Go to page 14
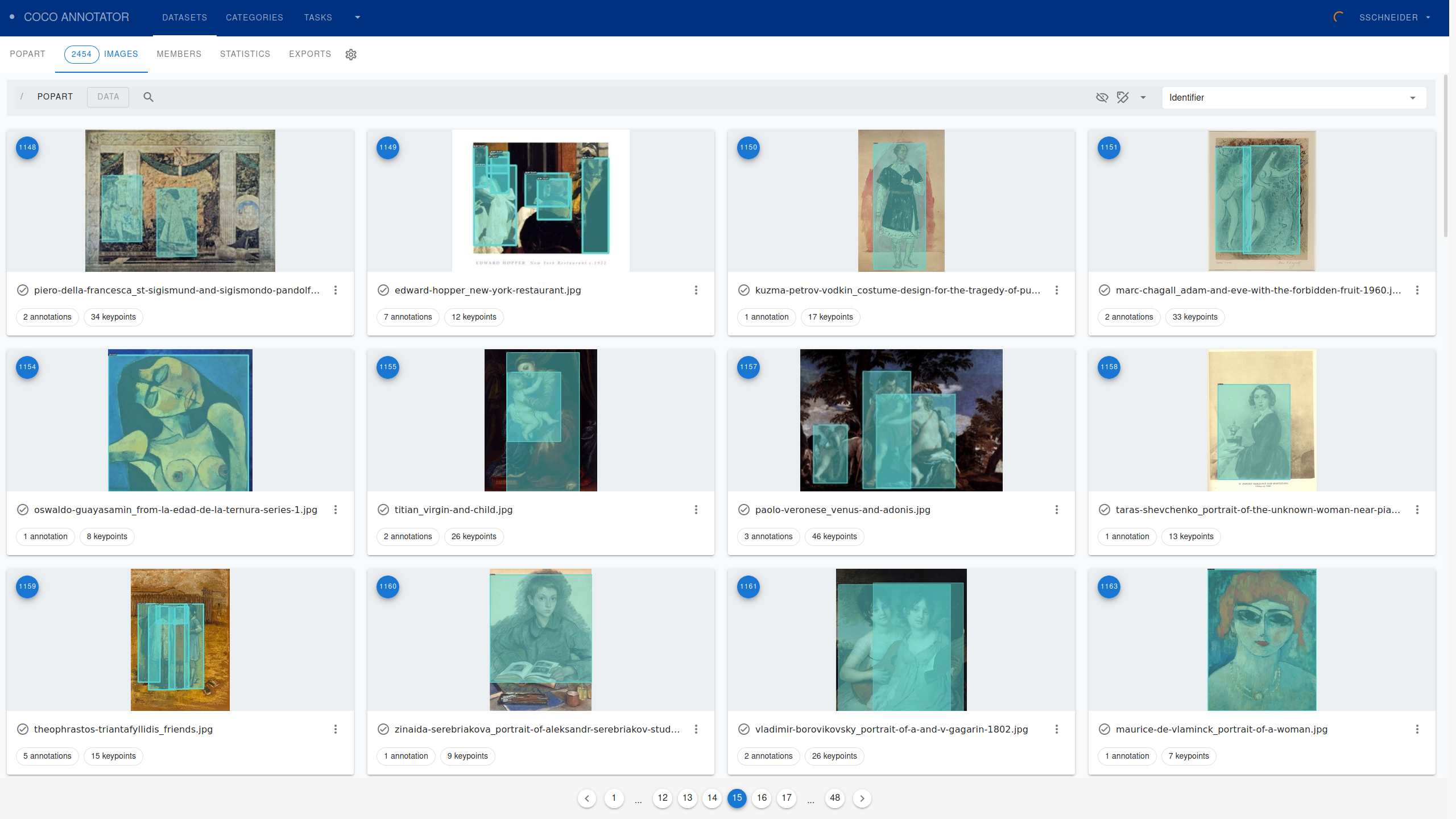Viewport: 1456px width, 819px height. 712,798
